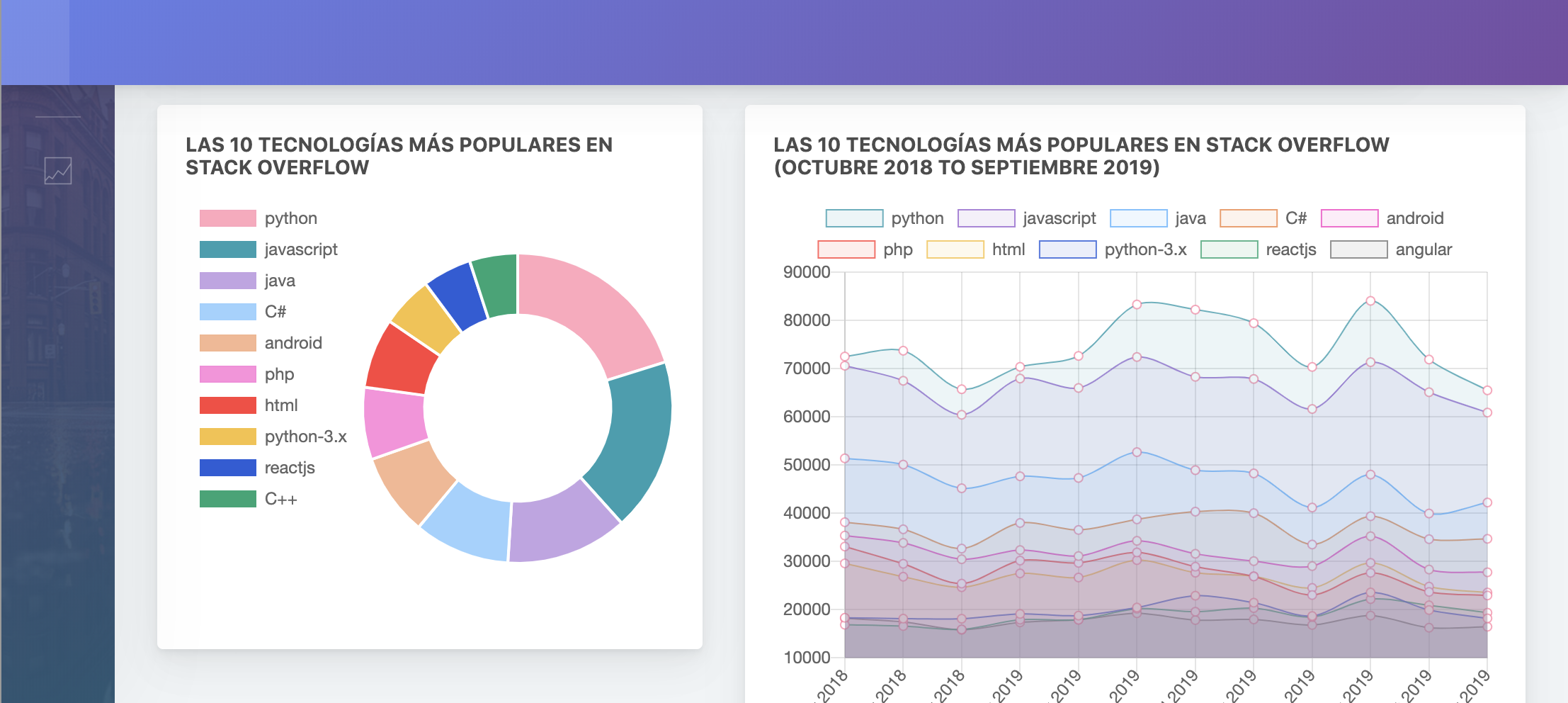Click the yellow python-3.x color swatch

point(227,436)
